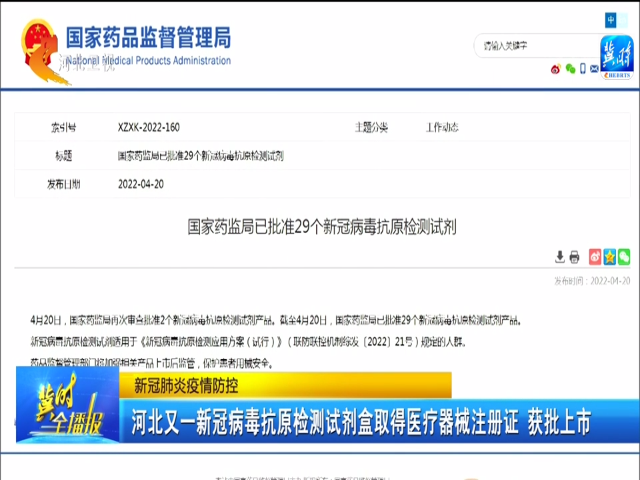This screenshot has height=480, width=640.
Task: Select the 中 Chinese language button
Action: tap(611, 20)
